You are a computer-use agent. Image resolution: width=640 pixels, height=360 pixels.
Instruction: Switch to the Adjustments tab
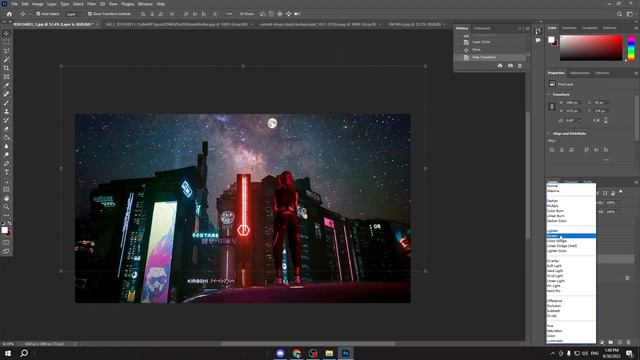pos(580,73)
